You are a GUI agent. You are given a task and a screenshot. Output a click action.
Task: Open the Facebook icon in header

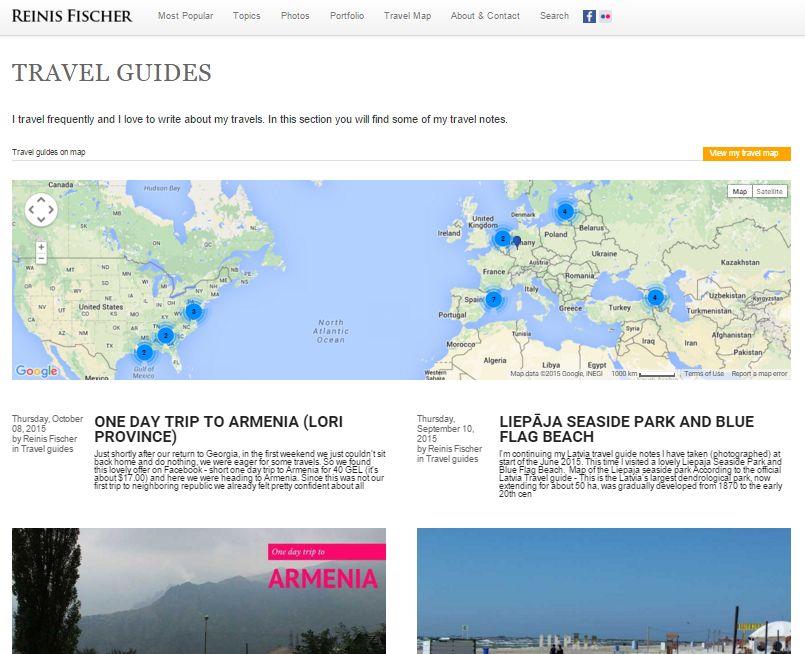589,16
